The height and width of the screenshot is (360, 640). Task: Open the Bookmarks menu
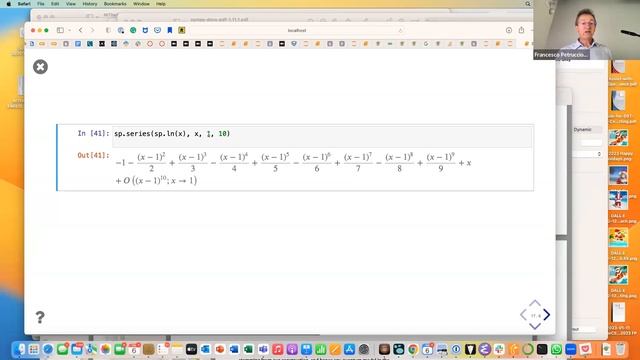click(x=115, y=4)
